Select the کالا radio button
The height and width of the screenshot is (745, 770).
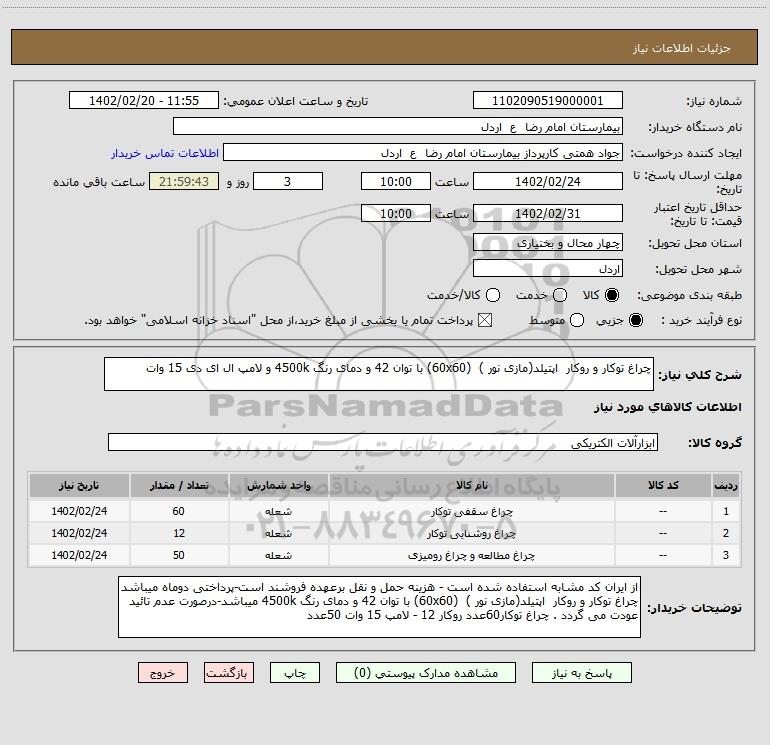pyautogui.click(x=612, y=295)
